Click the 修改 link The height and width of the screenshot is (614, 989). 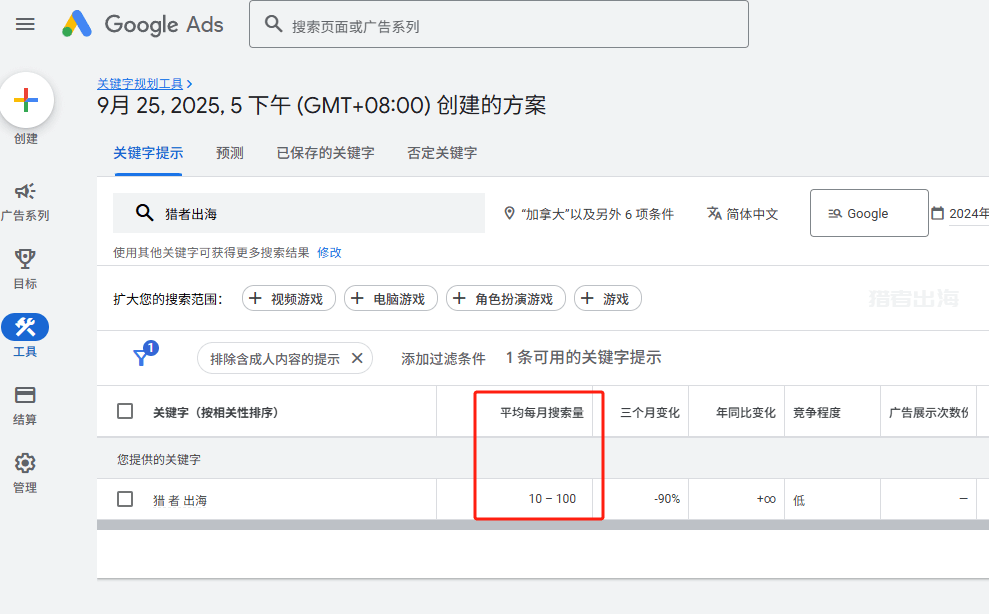(x=329, y=252)
